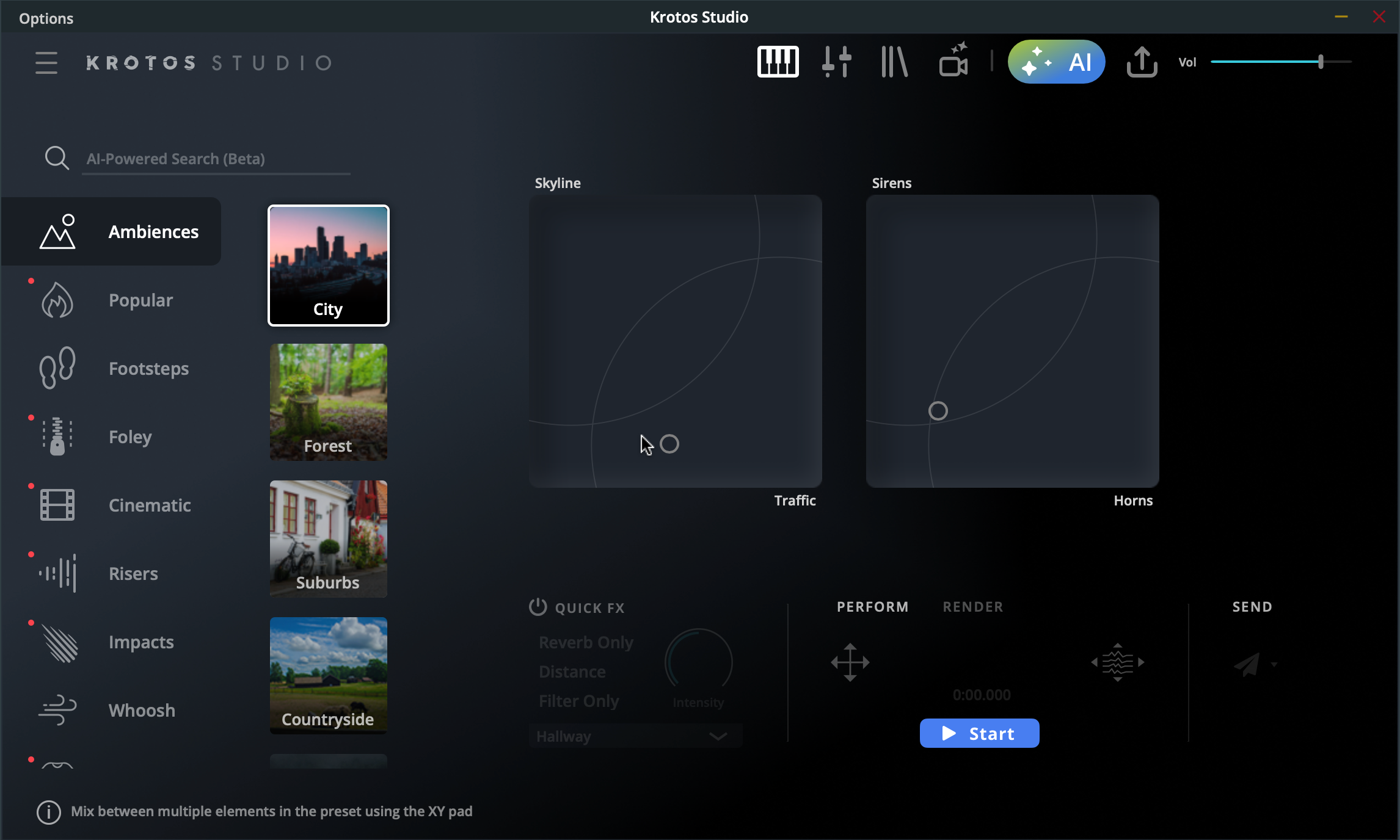The height and width of the screenshot is (840, 1400).
Task: Select the Filter Only FX mode
Action: pyautogui.click(x=578, y=701)
